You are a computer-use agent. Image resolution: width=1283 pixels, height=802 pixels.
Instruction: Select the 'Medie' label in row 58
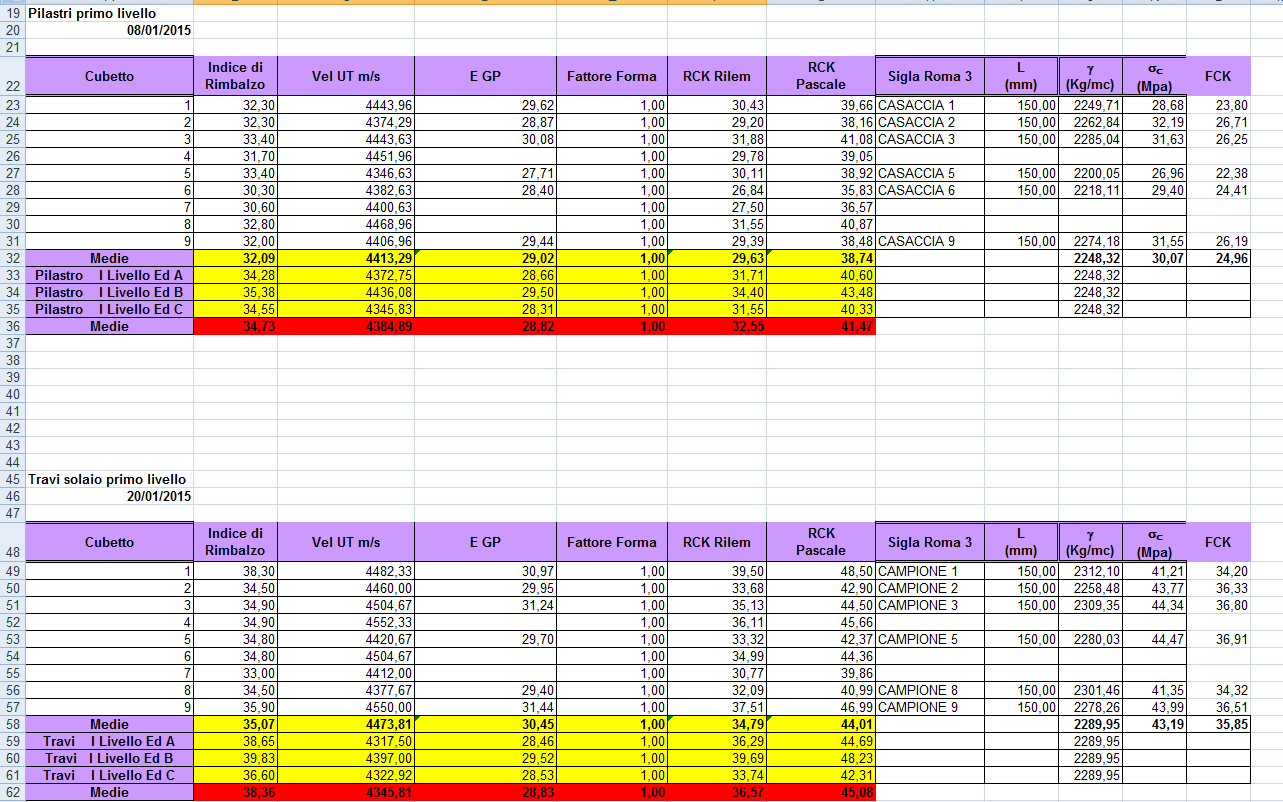click(x=109, y=724)
